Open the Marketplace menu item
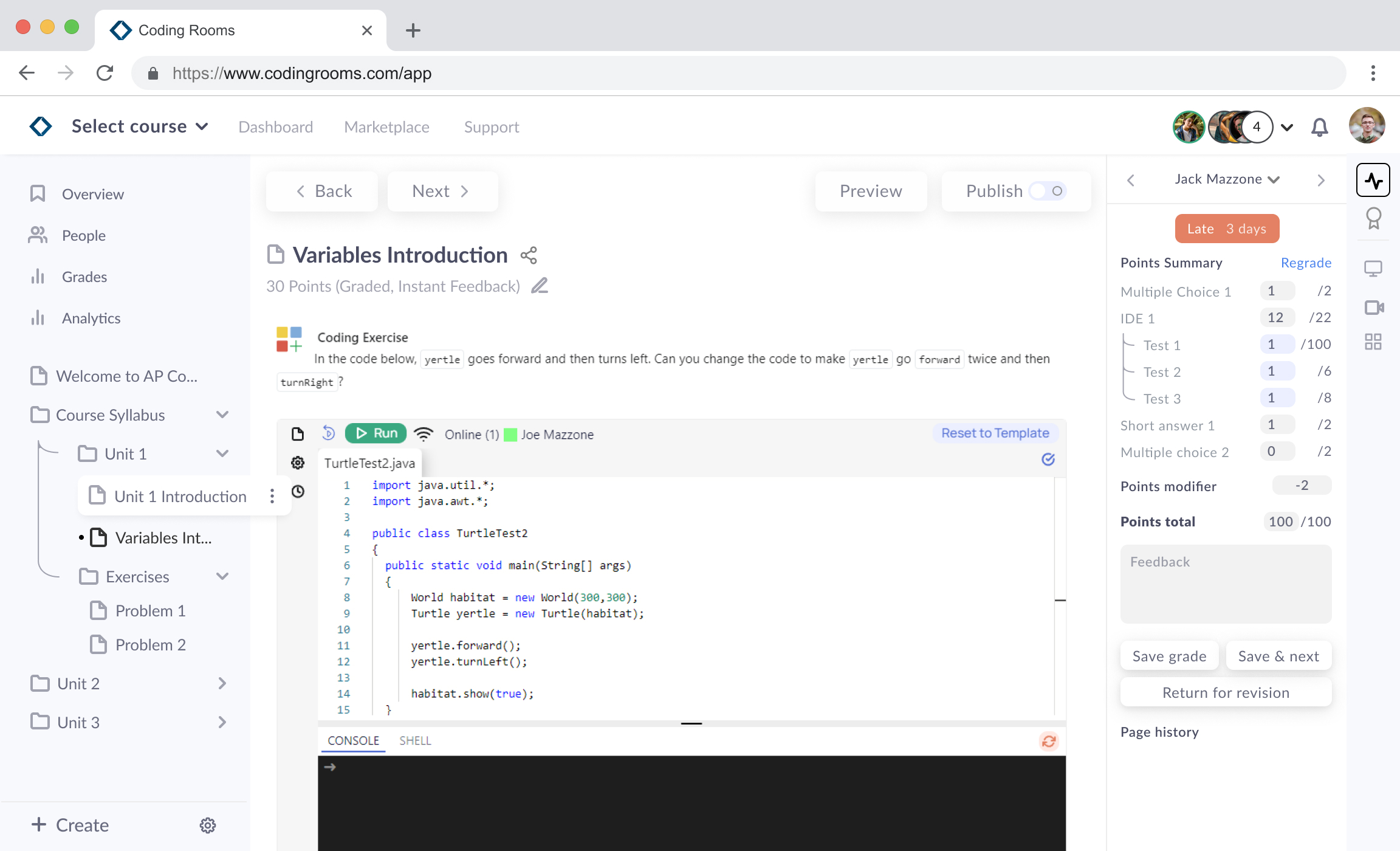This screenshot has width=1400, height=851. (386, 127)
